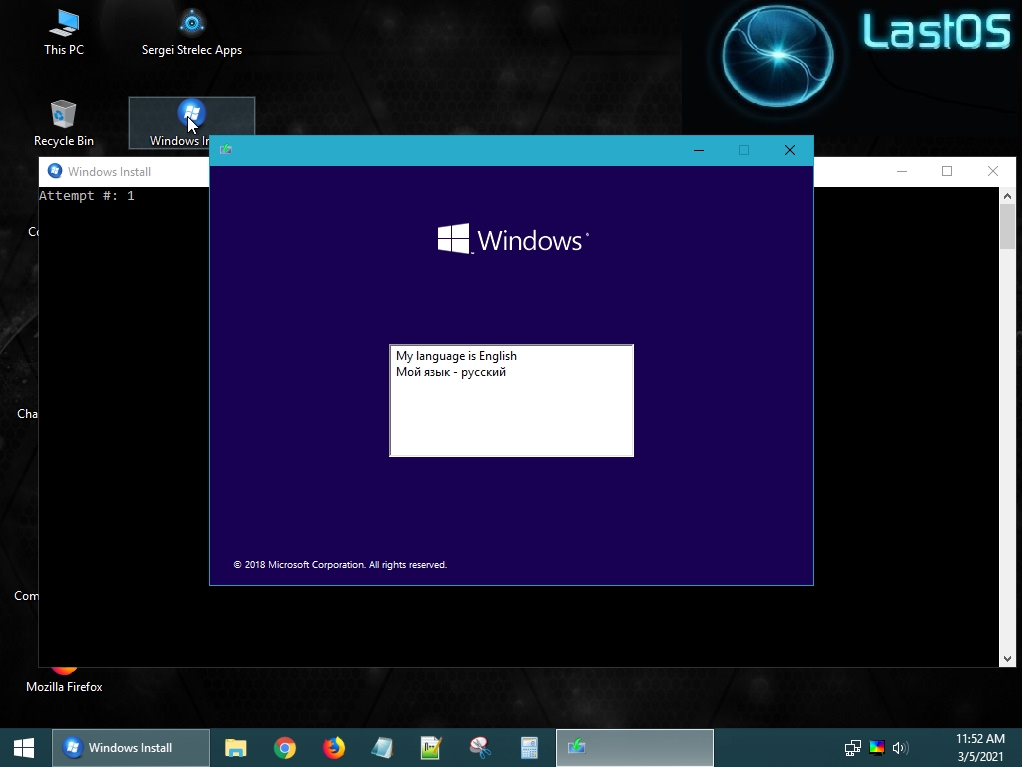
Task: Select Windows Install desktop shortcut
Action: (192, 123)
